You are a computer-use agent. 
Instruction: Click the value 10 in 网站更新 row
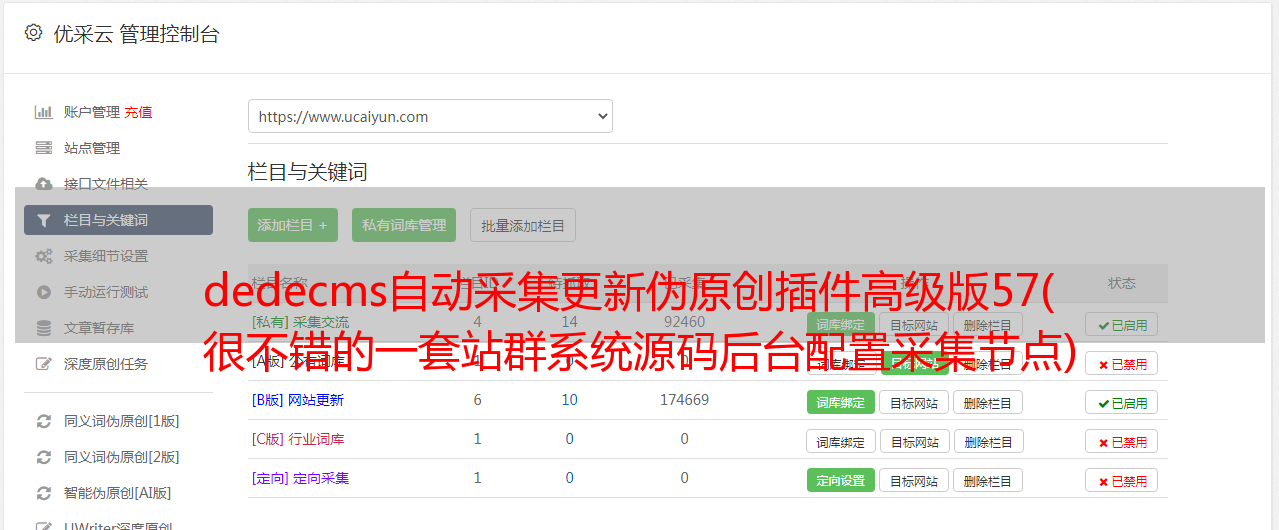[569, 400]
